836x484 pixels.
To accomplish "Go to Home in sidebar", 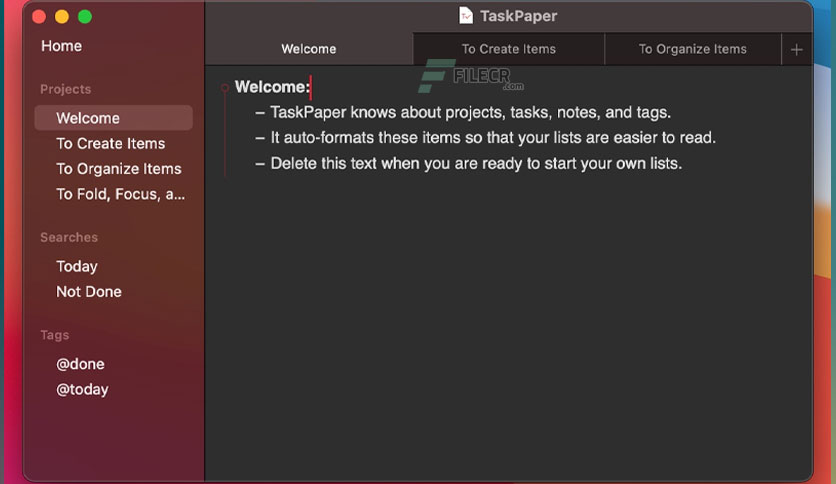I will pyautogui.click(x=61, y=46).
